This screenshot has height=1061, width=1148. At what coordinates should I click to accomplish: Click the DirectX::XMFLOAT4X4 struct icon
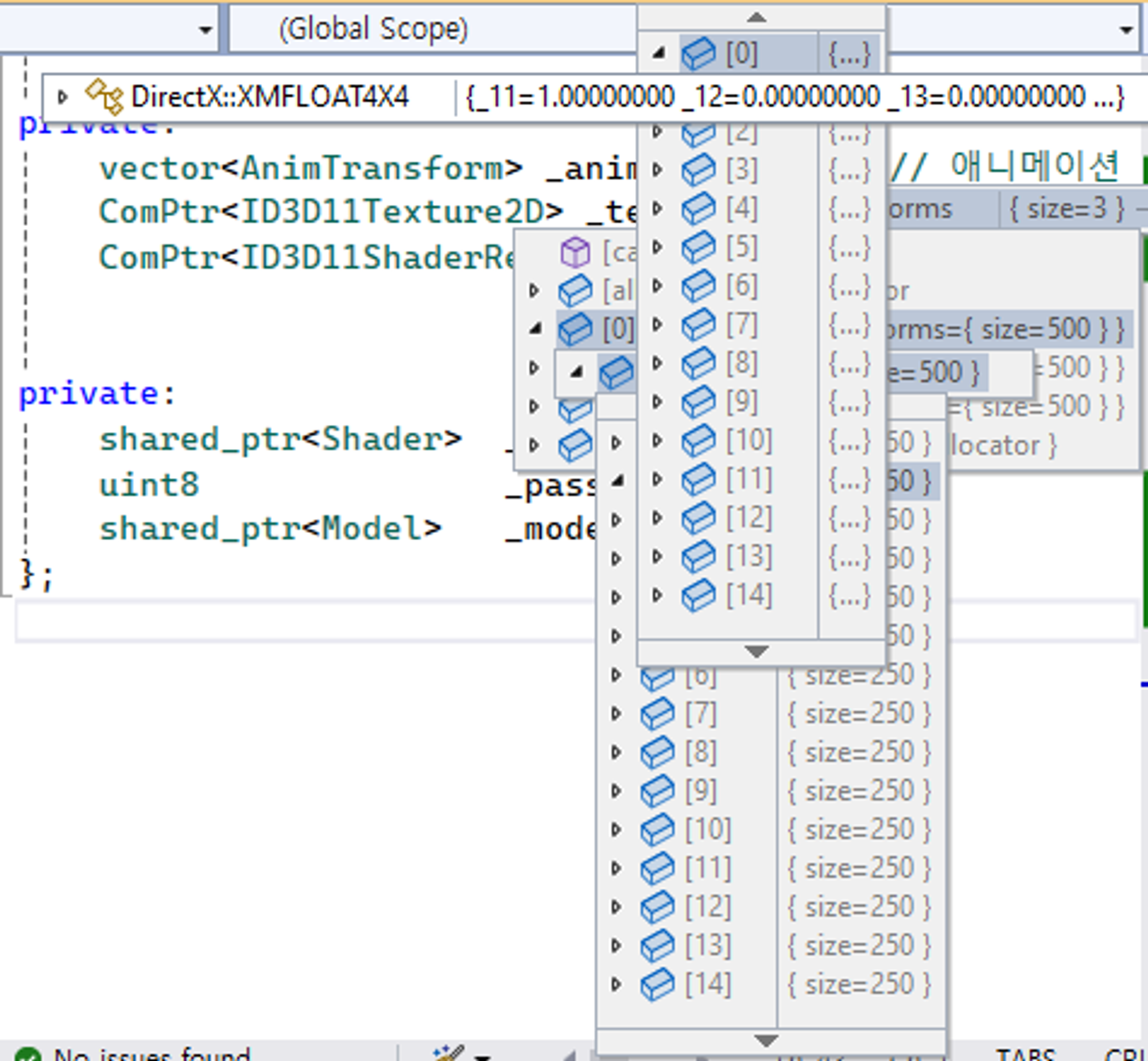(x=104, y=96)
